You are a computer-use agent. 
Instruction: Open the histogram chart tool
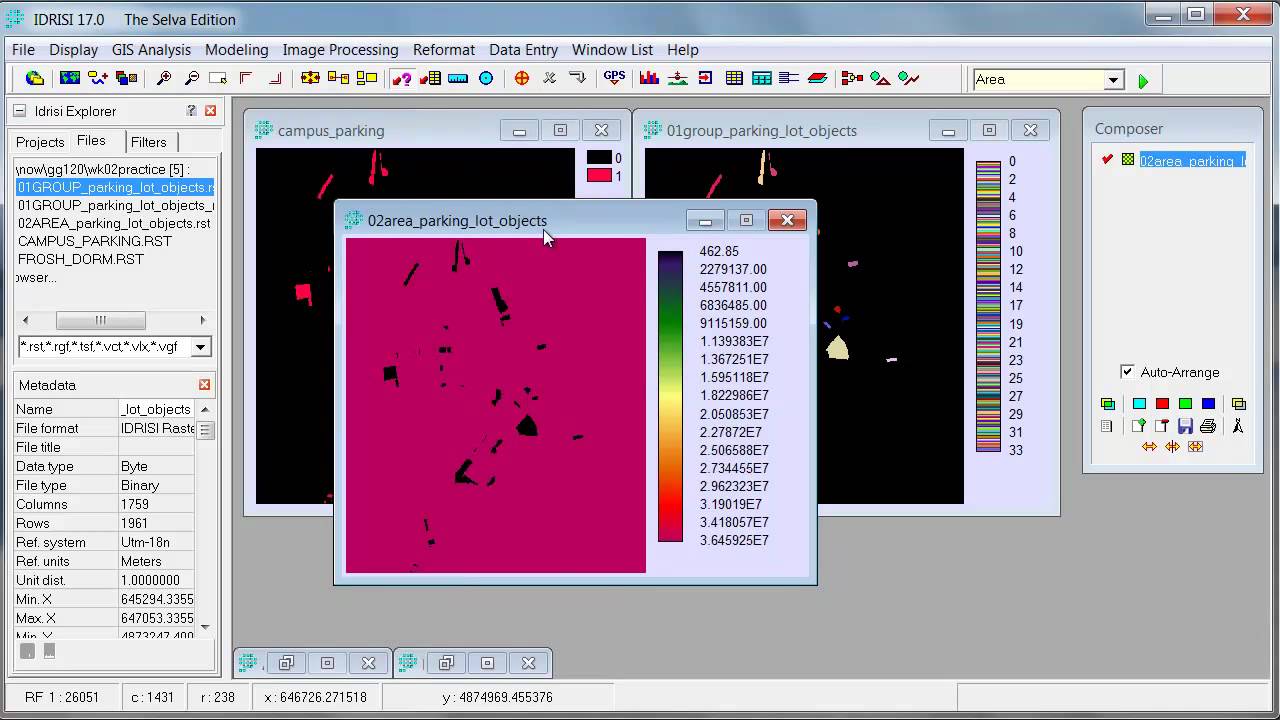[x=650, y=78]
